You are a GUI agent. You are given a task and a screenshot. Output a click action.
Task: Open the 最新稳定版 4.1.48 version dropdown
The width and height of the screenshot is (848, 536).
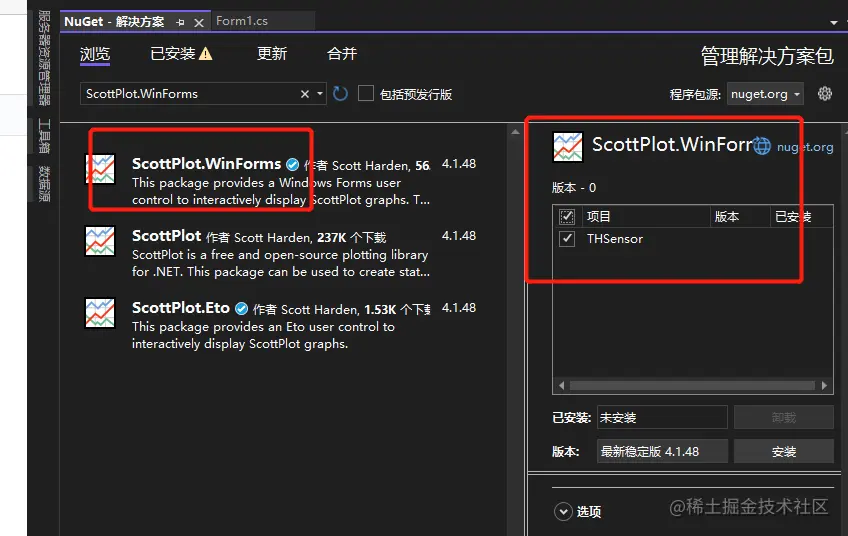(x=662, y=451)
